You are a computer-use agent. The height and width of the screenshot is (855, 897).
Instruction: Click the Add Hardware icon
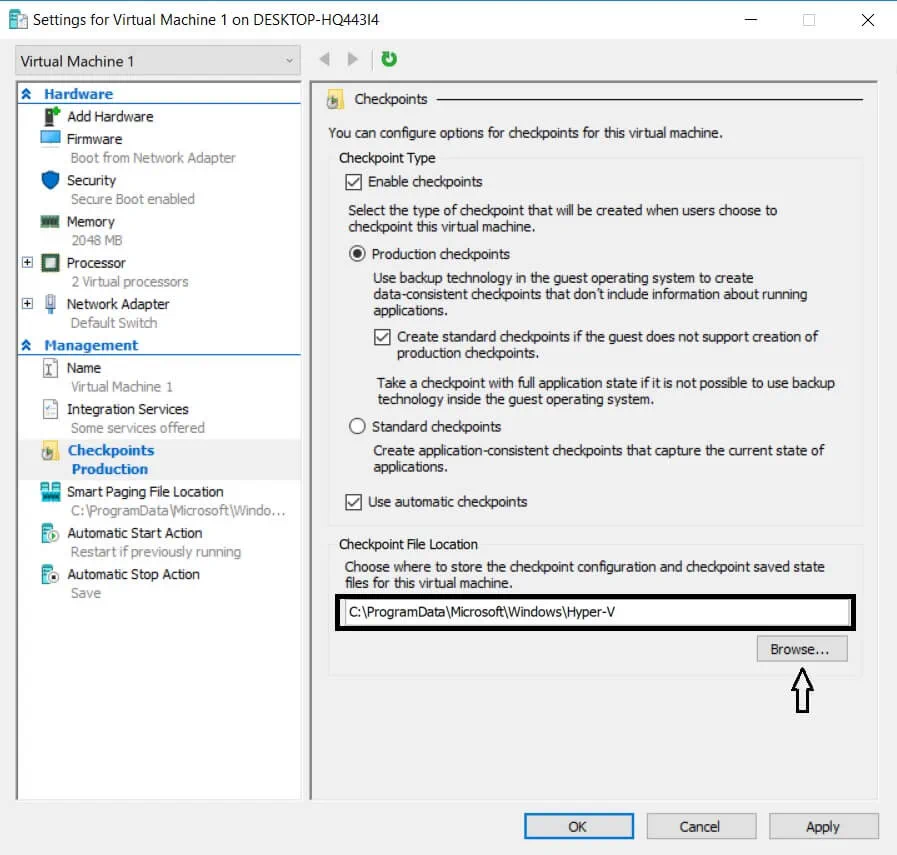coord(50,117)
